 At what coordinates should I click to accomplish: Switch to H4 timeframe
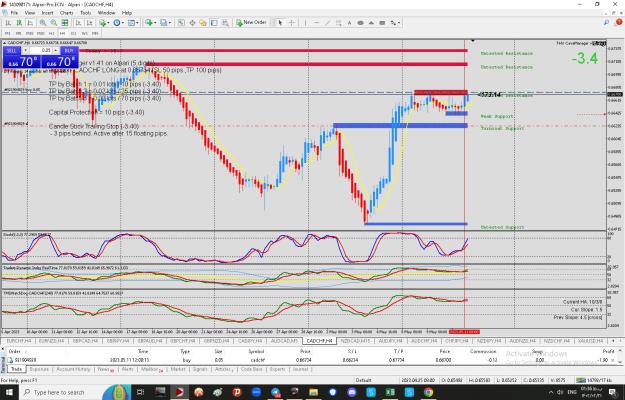point(63,33)
